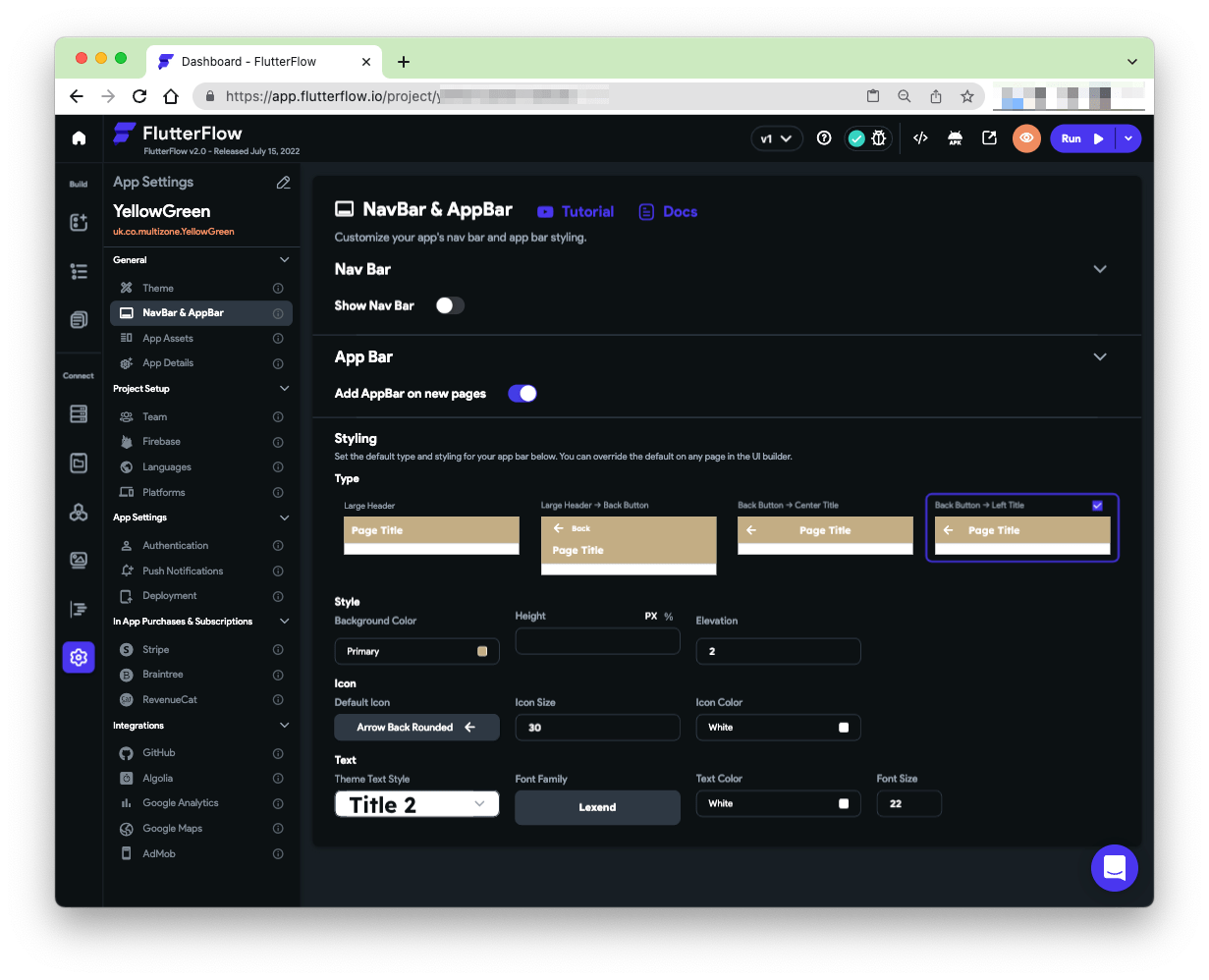The width and height of the screenshot is (1209, 980).
Task: Open the debug panel with the bug icon
Action: [x=878, y=138]
